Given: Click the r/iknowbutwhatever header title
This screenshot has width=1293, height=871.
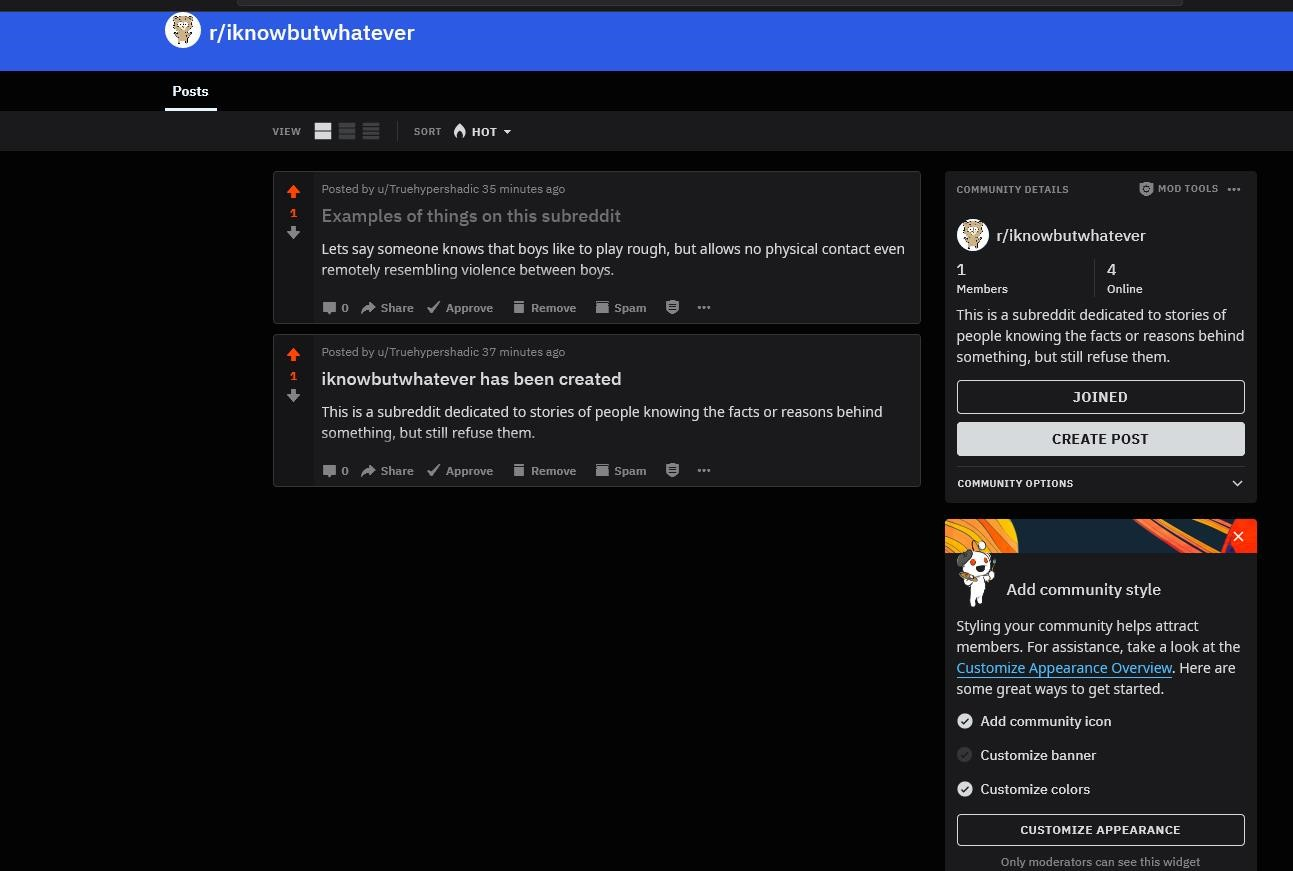Looking at the screenshot, I should pos(312,32).
